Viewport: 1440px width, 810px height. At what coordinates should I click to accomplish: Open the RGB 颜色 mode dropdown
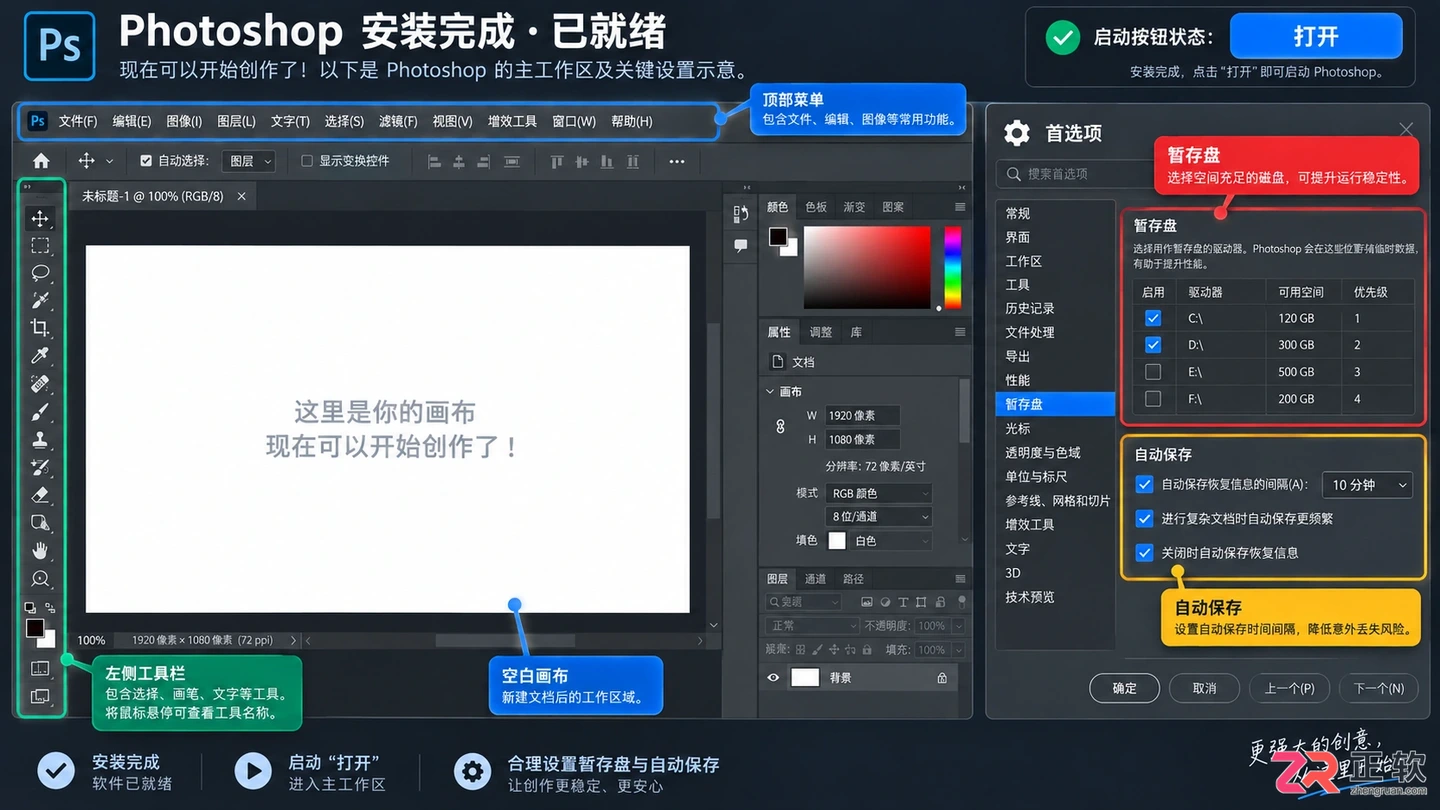click(x=879, y=493)
